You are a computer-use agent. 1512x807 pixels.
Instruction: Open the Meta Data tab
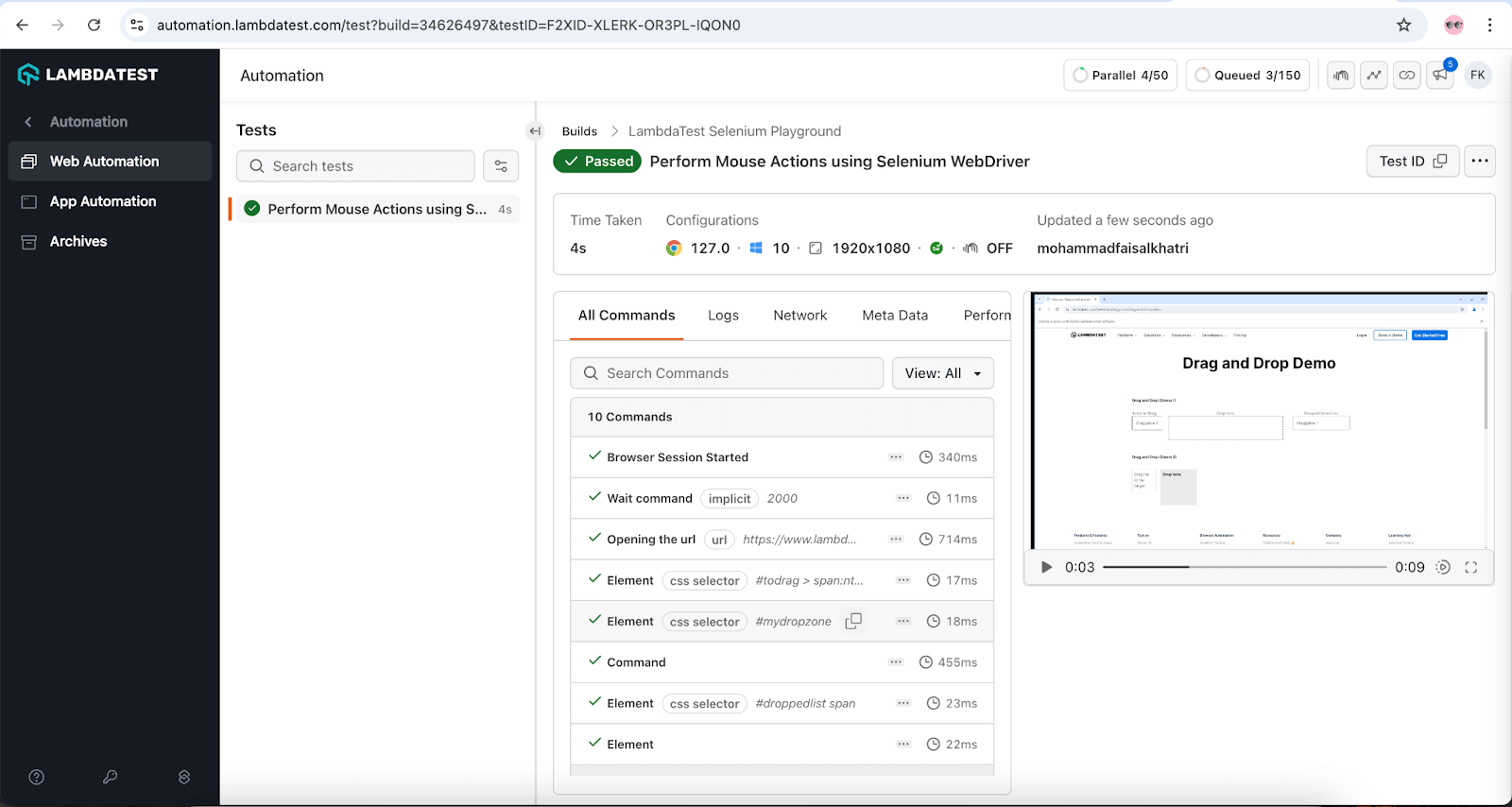point(894,316)
